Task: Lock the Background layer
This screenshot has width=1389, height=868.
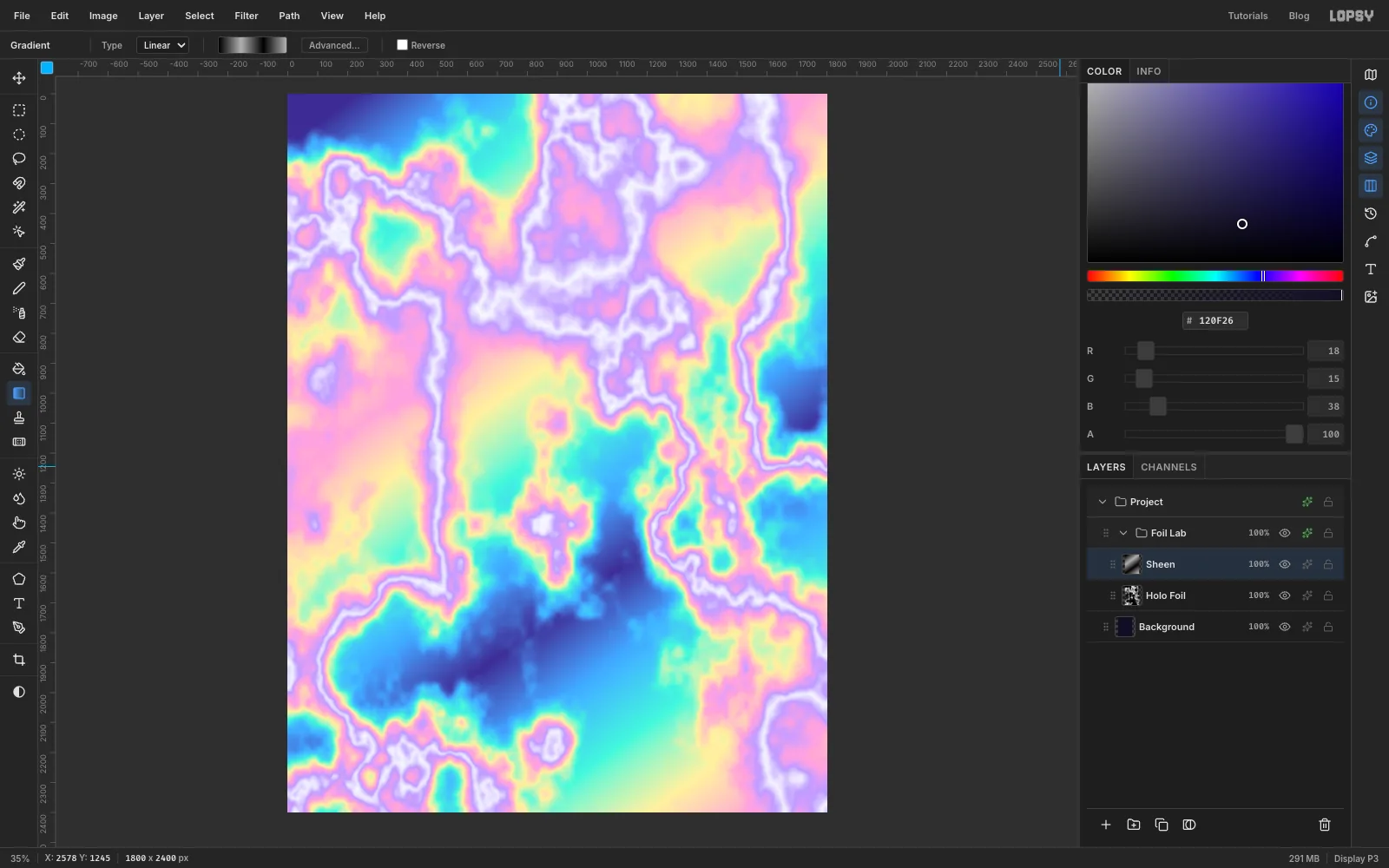Action: pyautogui.click(x=1328, y=627)
